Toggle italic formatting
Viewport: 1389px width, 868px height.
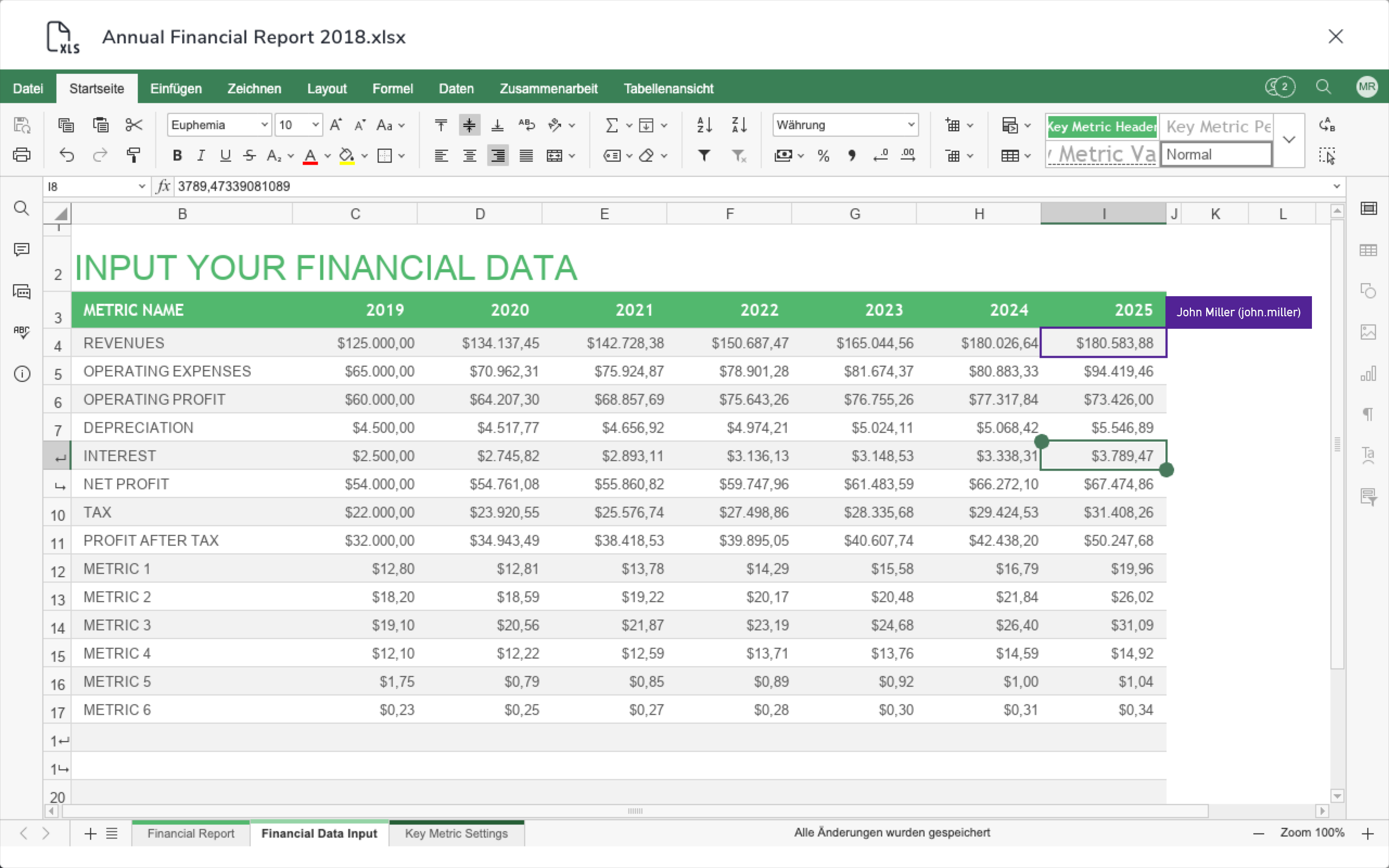point(201,156)
